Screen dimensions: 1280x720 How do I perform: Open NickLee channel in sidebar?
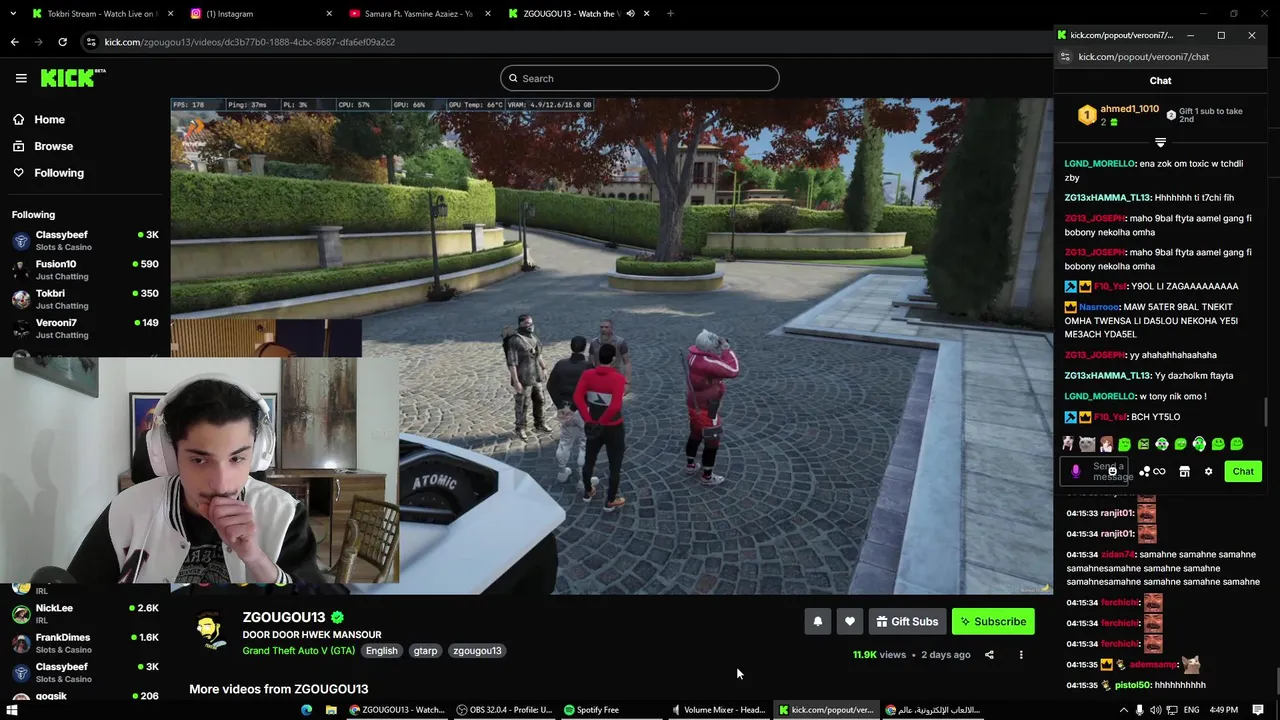click(x=85, y=613)
